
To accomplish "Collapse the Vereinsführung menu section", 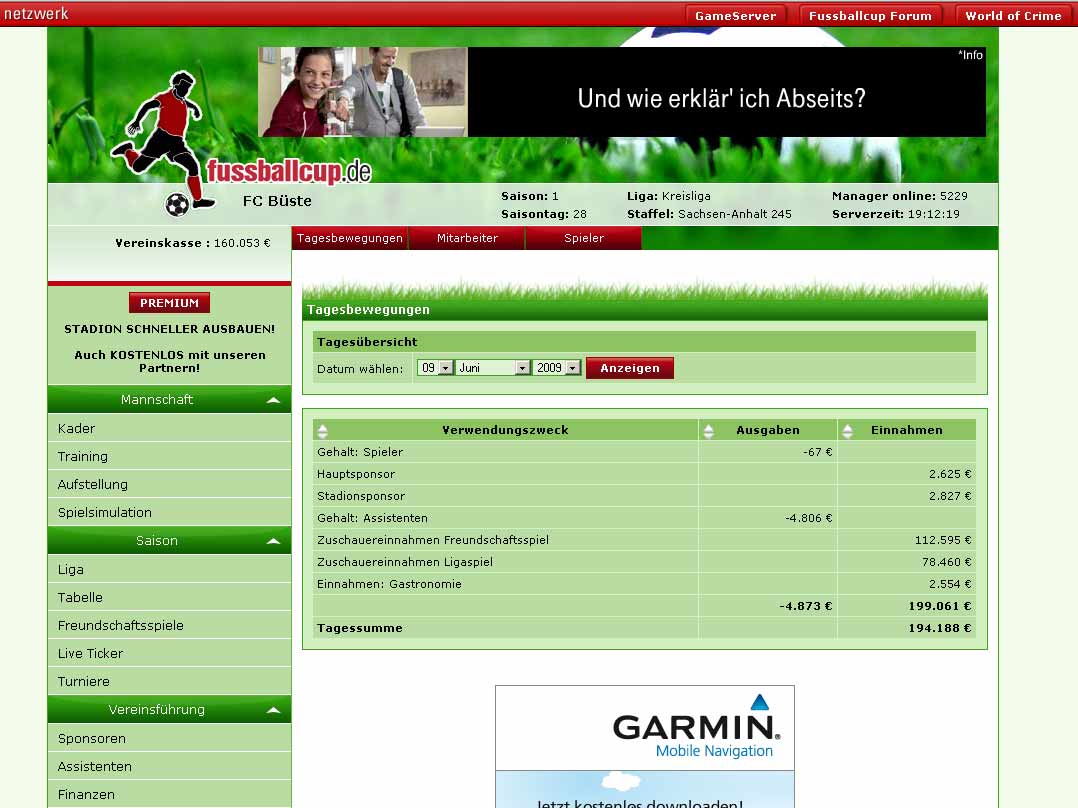I will point(273,710).
